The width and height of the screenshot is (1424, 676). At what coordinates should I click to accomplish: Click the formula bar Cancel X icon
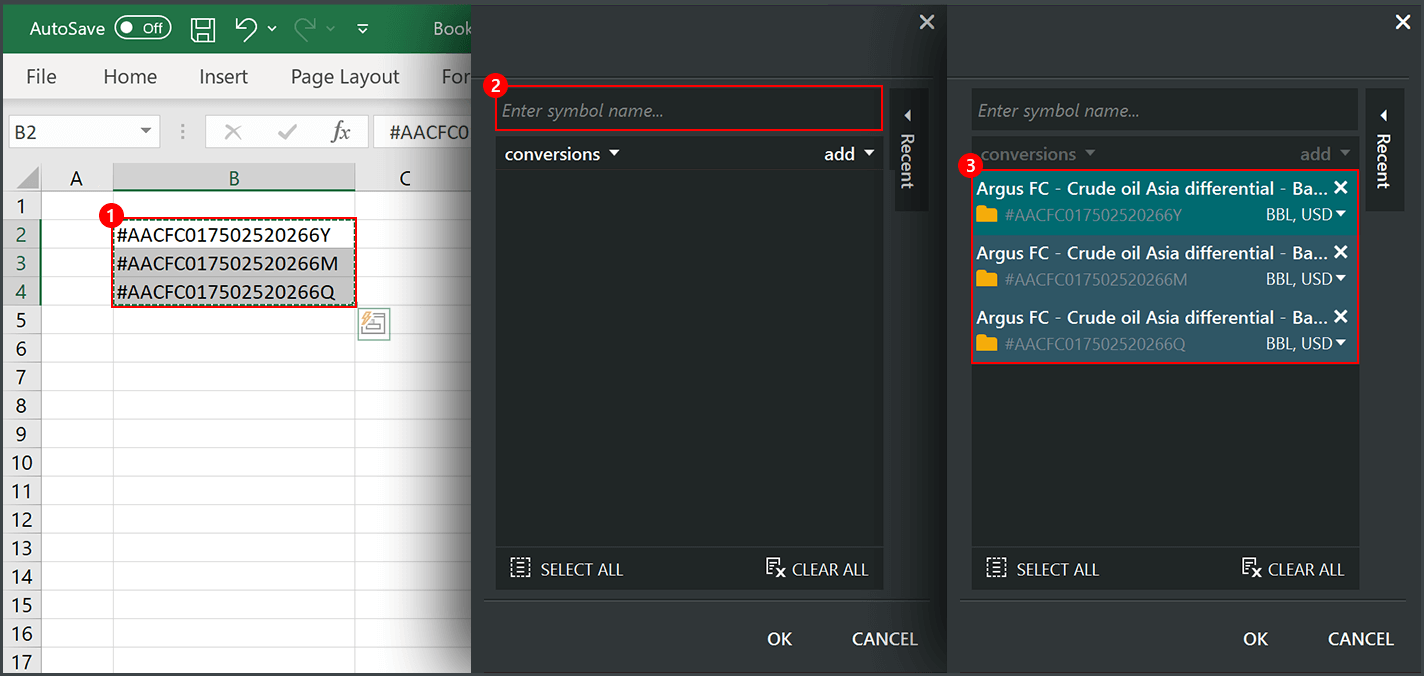coord(233,132)
